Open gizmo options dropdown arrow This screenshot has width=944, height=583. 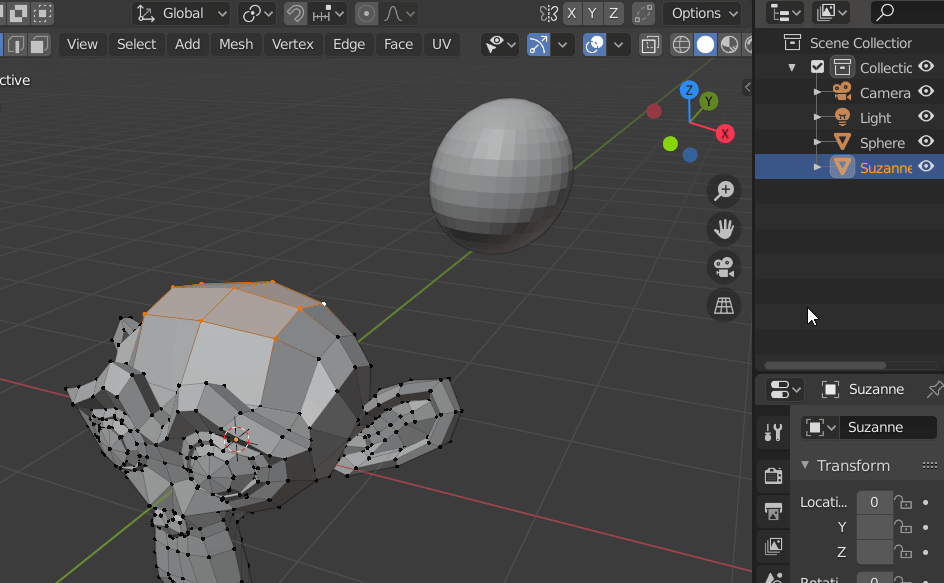click(x=562, y=45)
